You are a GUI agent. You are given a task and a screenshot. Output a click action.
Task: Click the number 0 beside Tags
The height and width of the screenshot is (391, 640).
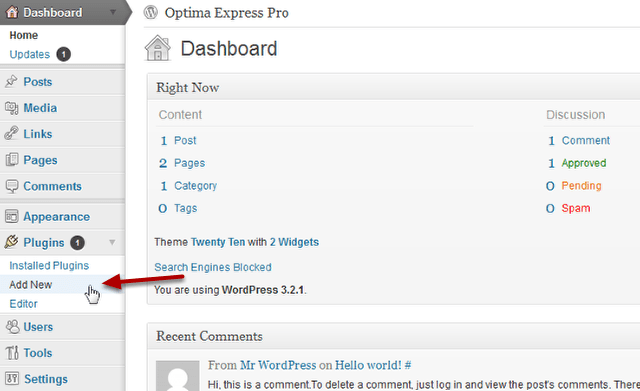pyautogui.click(x=162, y=209)
